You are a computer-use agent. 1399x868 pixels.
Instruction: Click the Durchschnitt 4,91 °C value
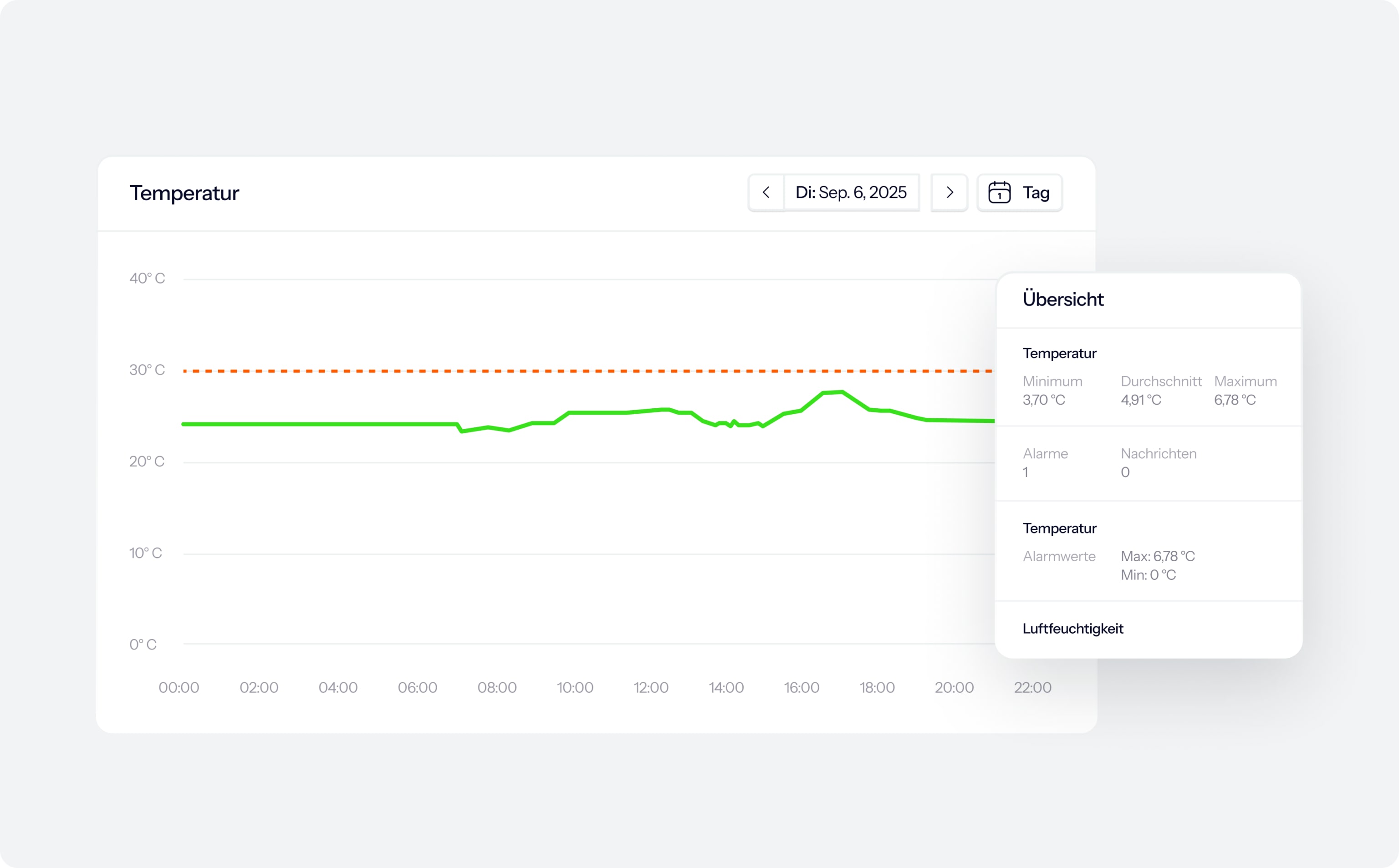click(x=1141, y=400)
